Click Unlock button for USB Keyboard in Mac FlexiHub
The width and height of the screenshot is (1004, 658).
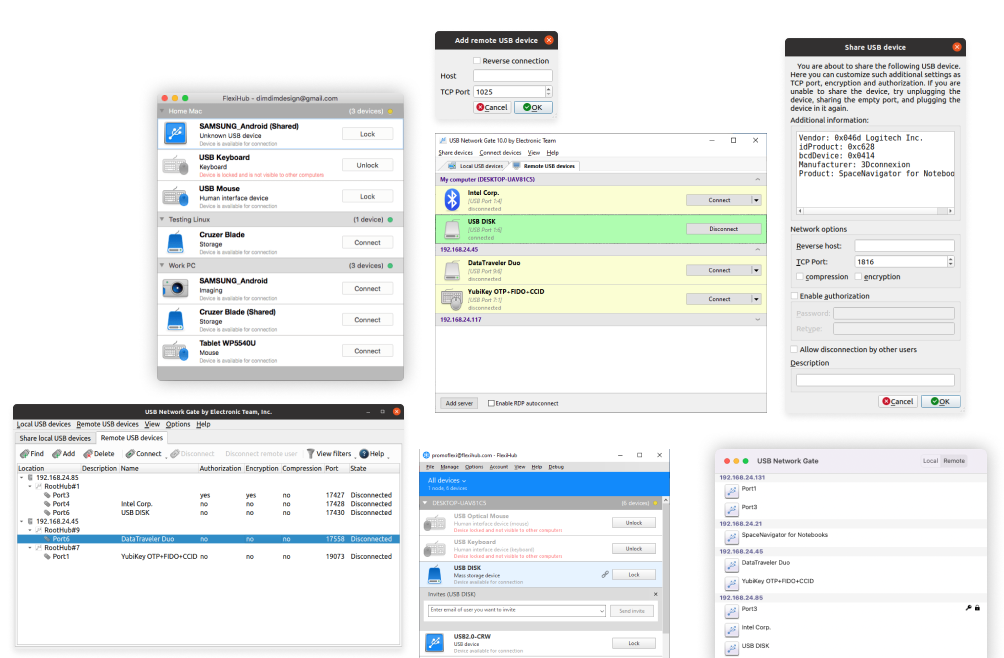(368, 165)
